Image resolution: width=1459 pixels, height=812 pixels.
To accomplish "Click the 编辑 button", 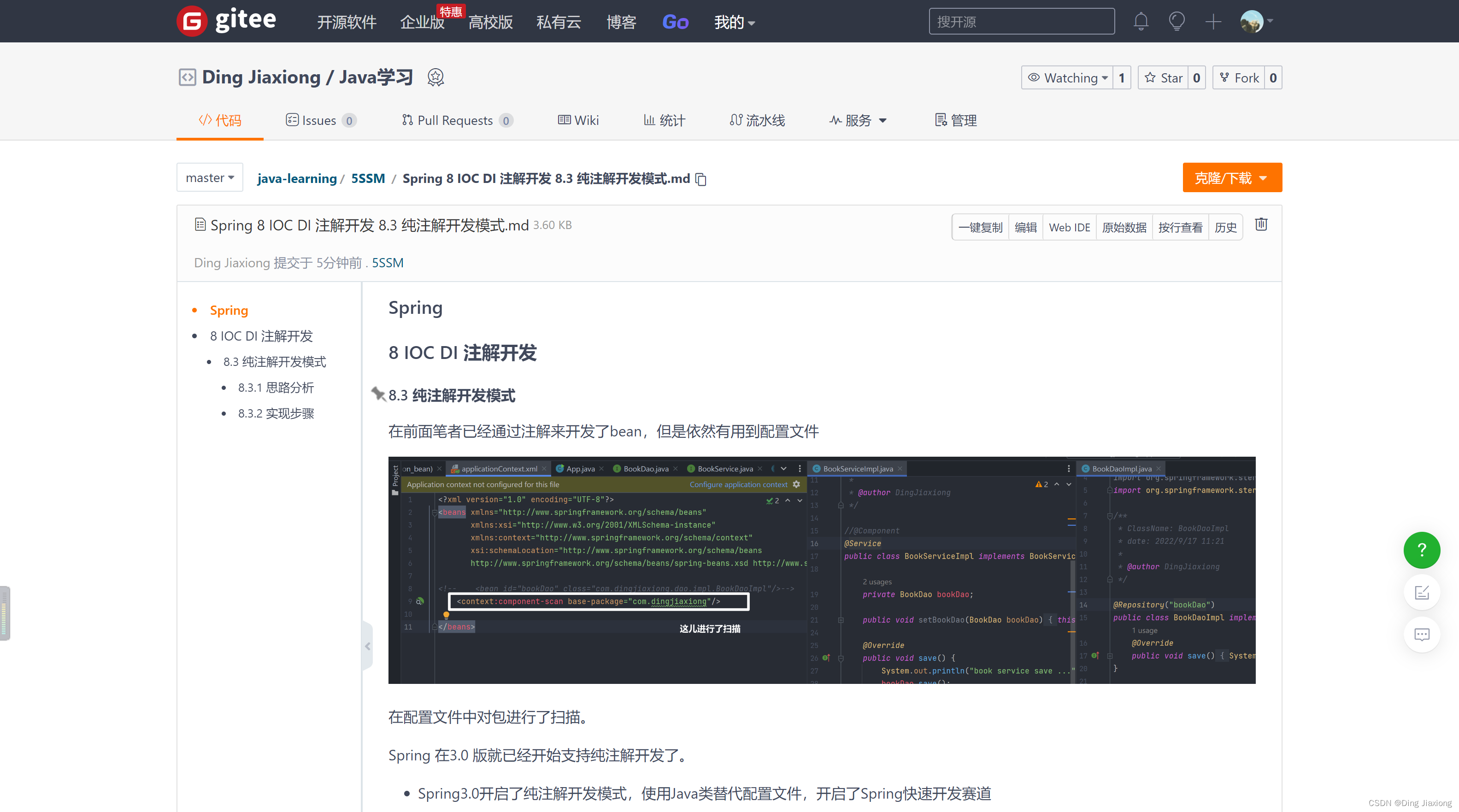I will tap(1026, 227).
